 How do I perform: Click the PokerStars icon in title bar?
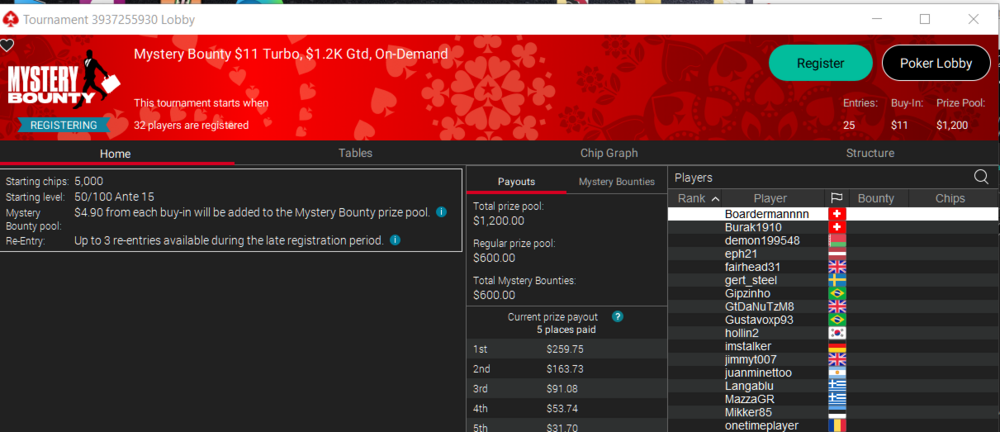coord(10,19)
